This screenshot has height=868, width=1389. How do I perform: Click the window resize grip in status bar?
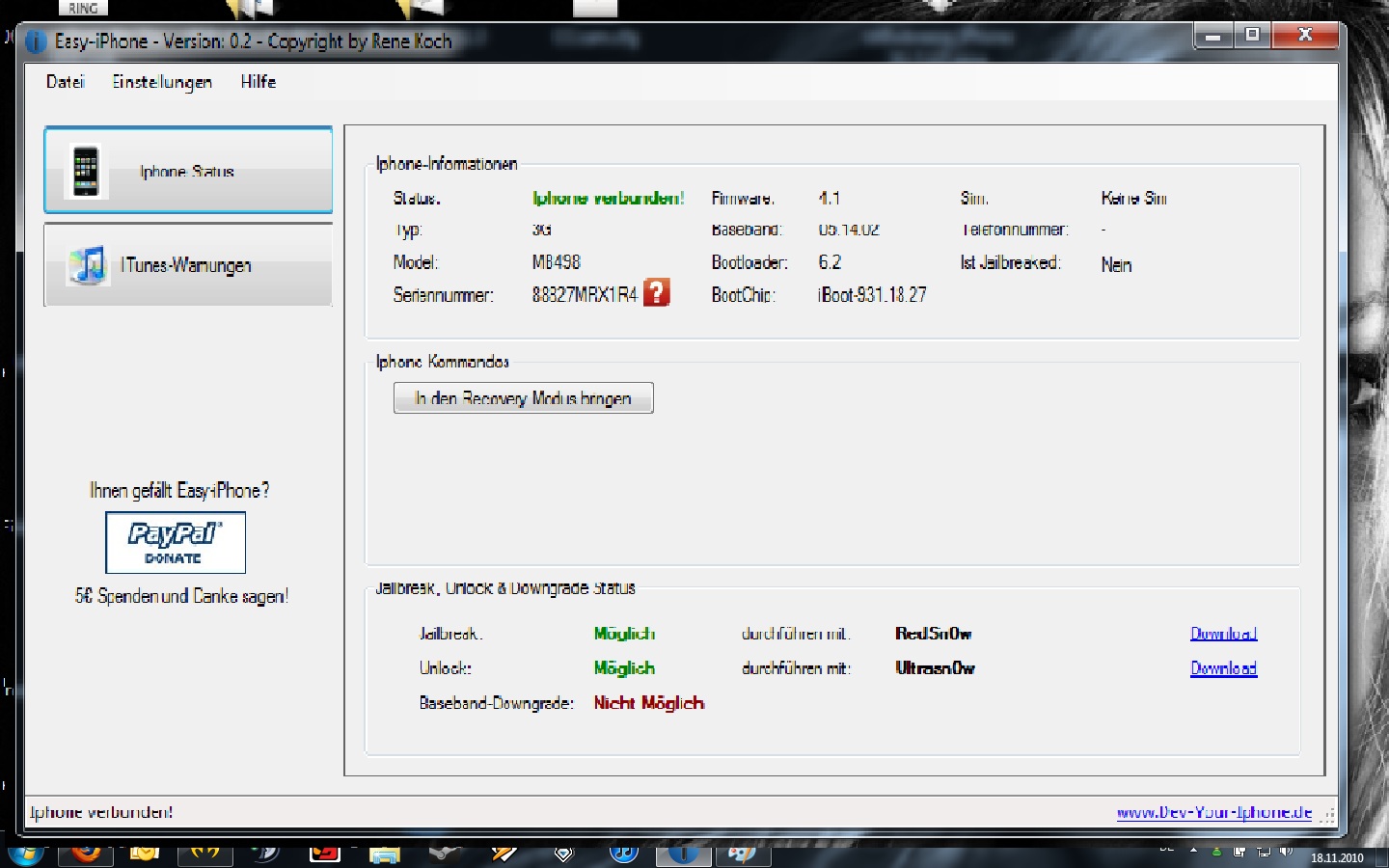(1328, 815)
